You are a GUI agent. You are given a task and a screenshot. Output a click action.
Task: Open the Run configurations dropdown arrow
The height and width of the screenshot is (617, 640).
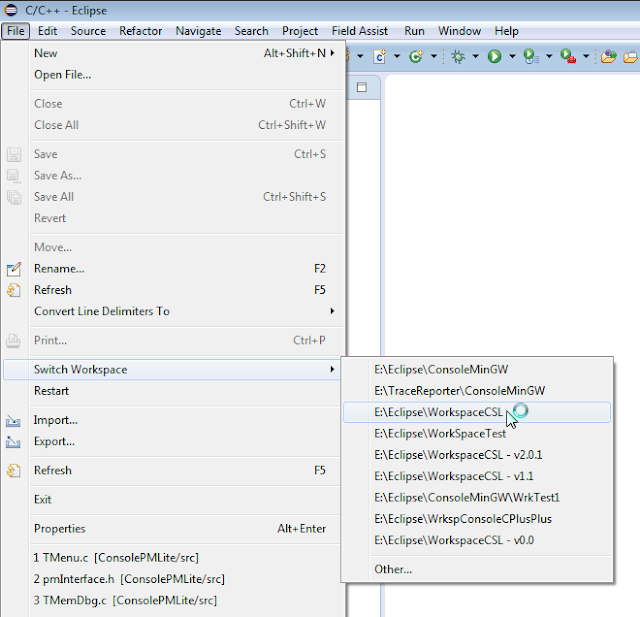point(512,56)
